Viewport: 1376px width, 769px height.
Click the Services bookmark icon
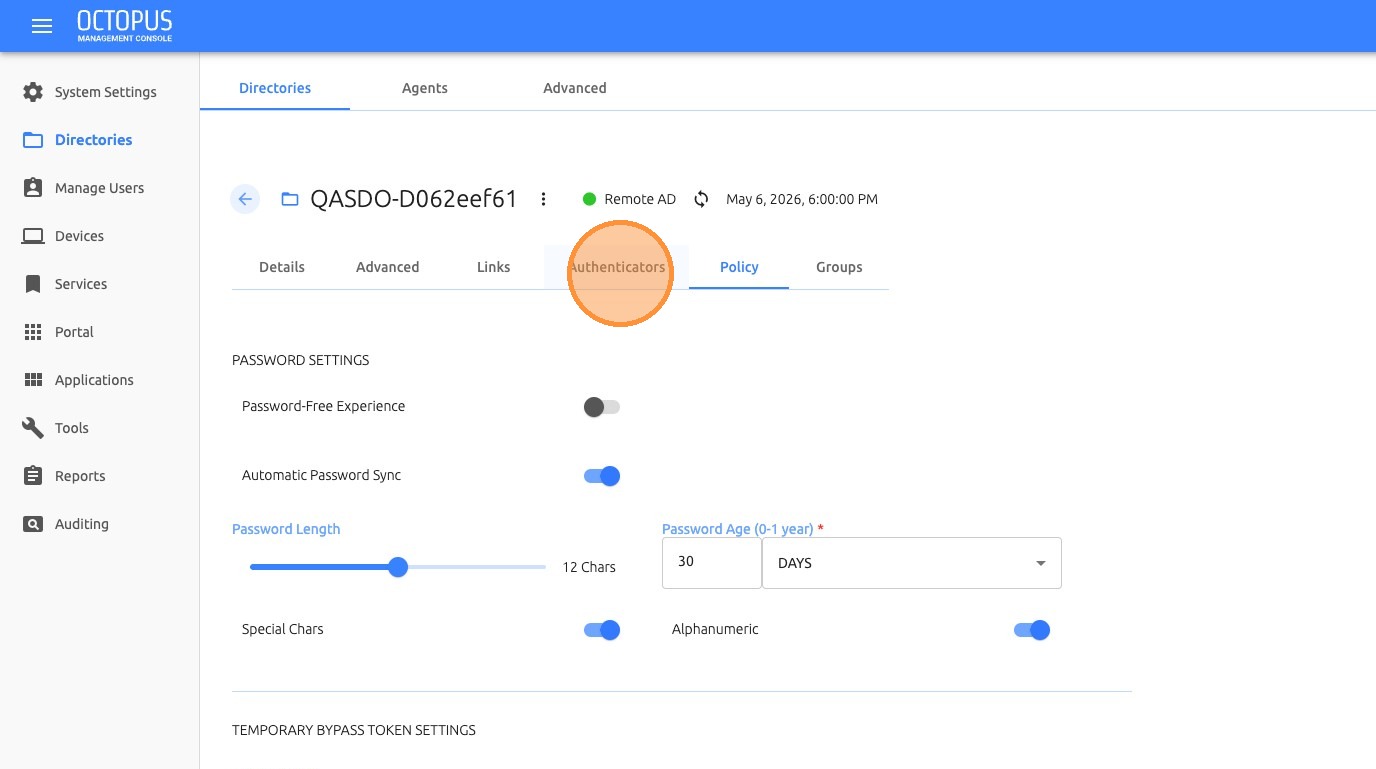[33, 284]
